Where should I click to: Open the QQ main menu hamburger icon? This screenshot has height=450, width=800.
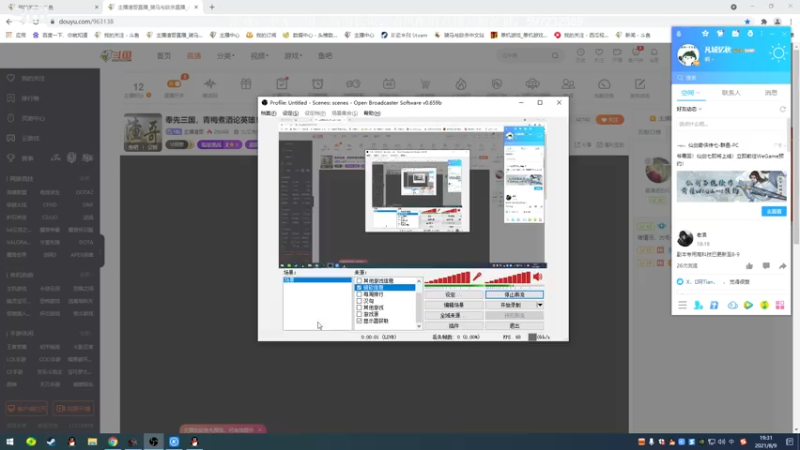[x=682, y=305]
